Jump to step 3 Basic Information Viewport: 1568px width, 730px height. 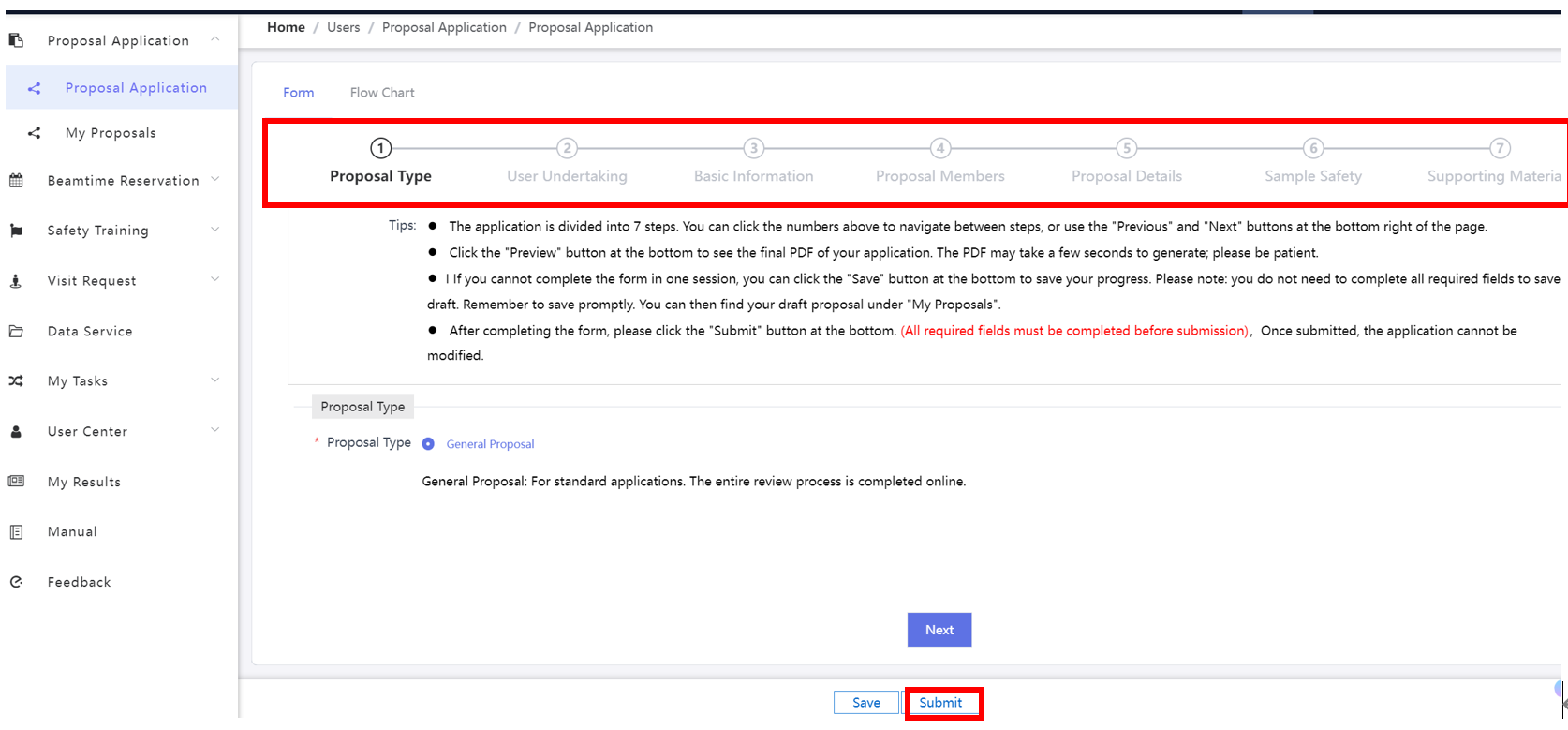[x=753, y=149]
